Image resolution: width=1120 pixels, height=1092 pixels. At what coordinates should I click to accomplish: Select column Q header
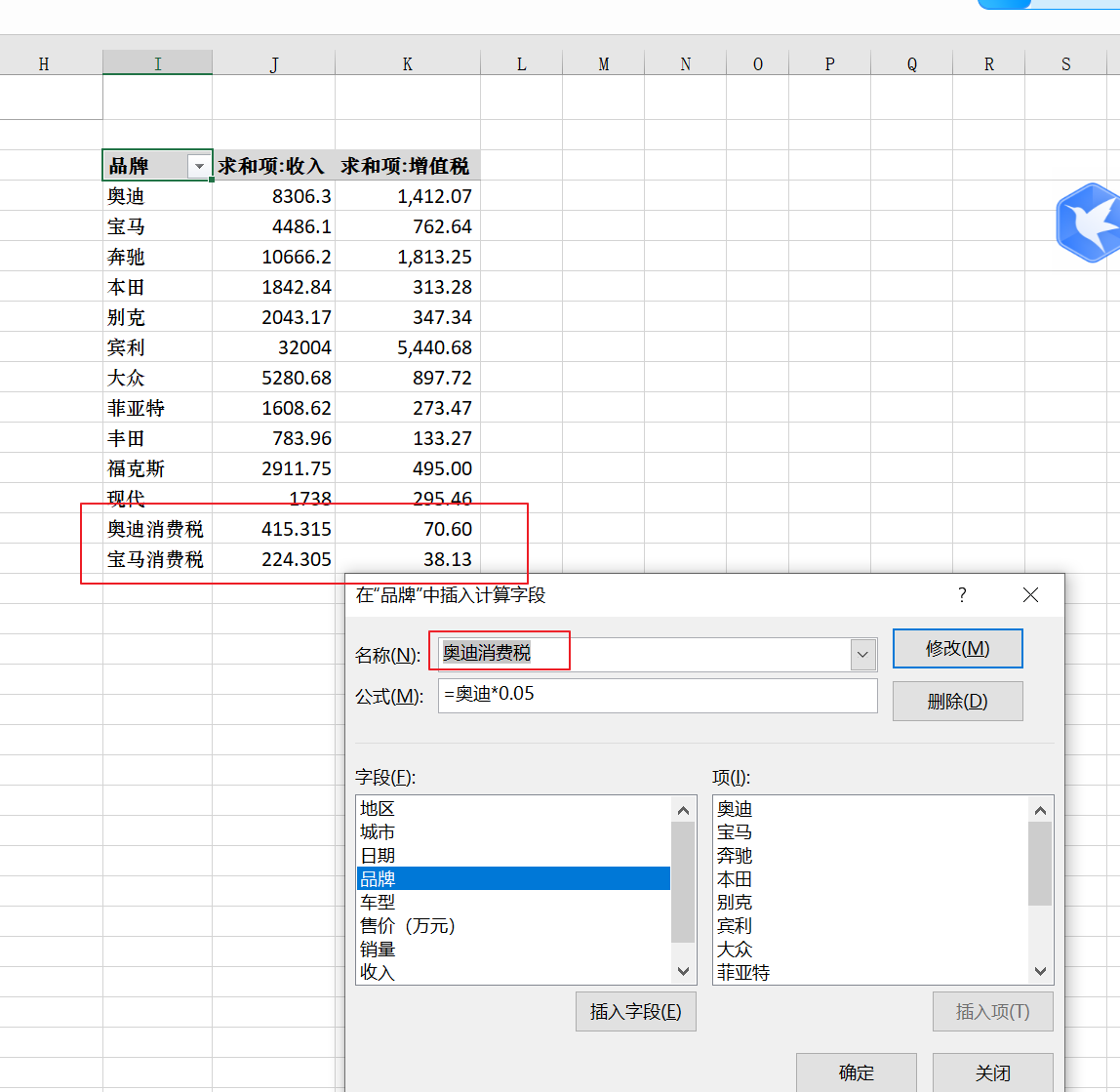click(x=912, y=62)
